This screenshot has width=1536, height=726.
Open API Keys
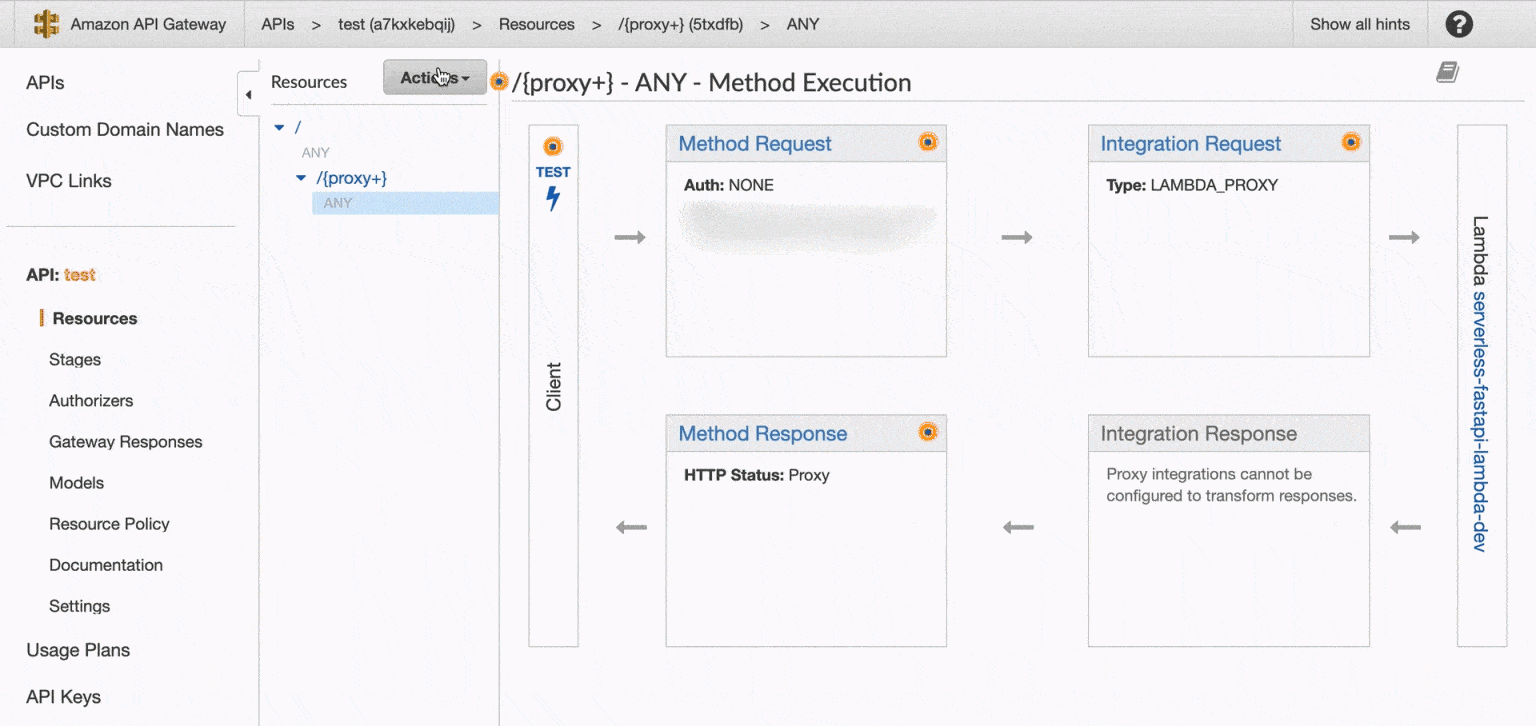click(x=63, y=697)
